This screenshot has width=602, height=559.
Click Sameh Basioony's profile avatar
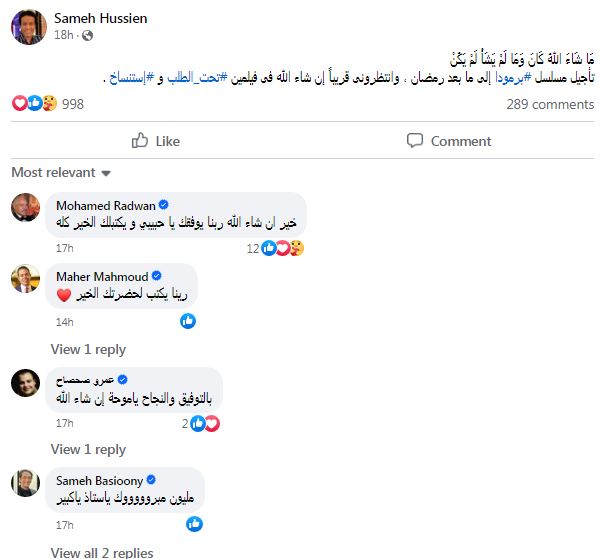(x=25, y=483)
